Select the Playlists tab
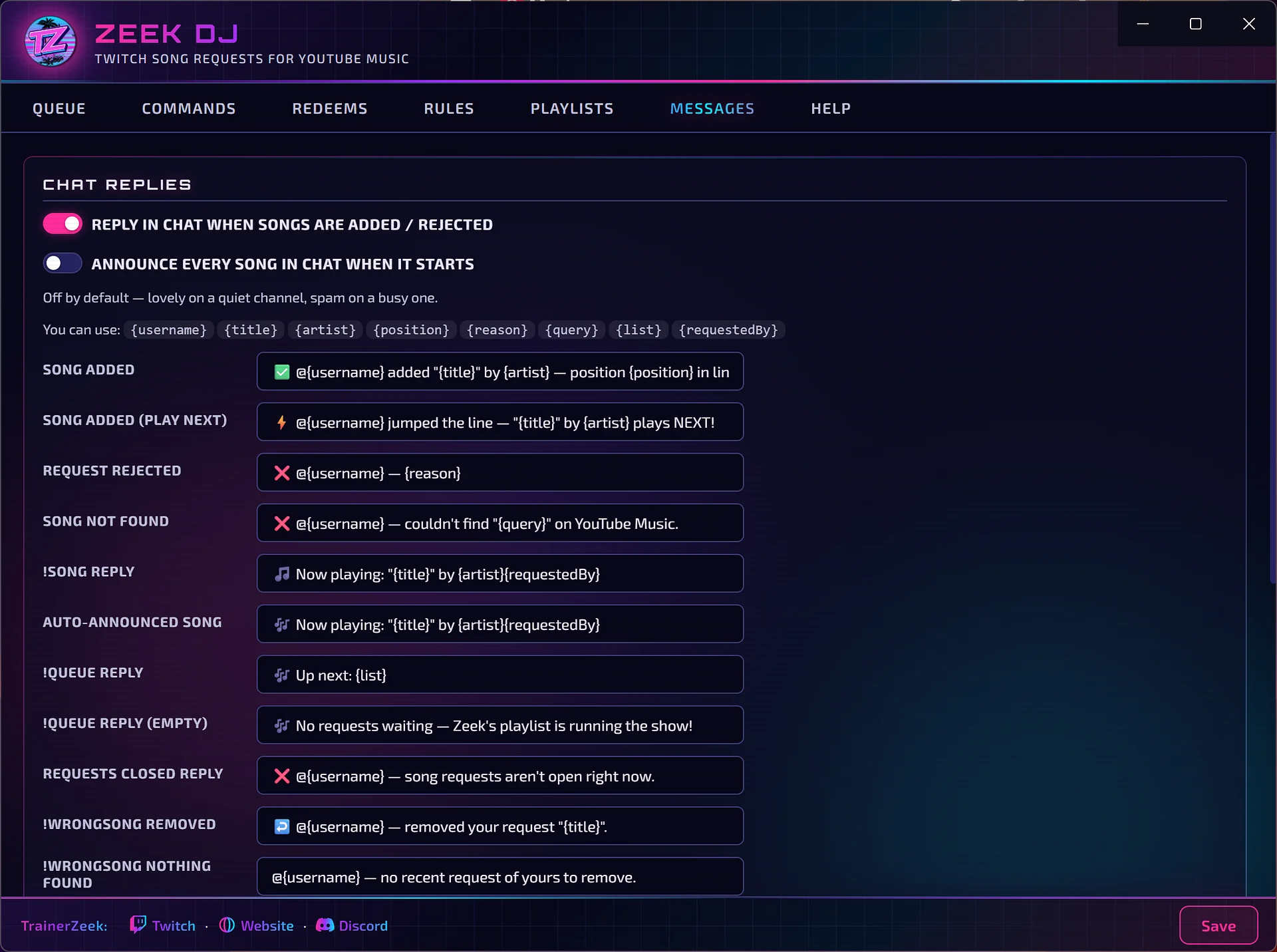Viewport: 1277px width, 952px height. (572, 108)
